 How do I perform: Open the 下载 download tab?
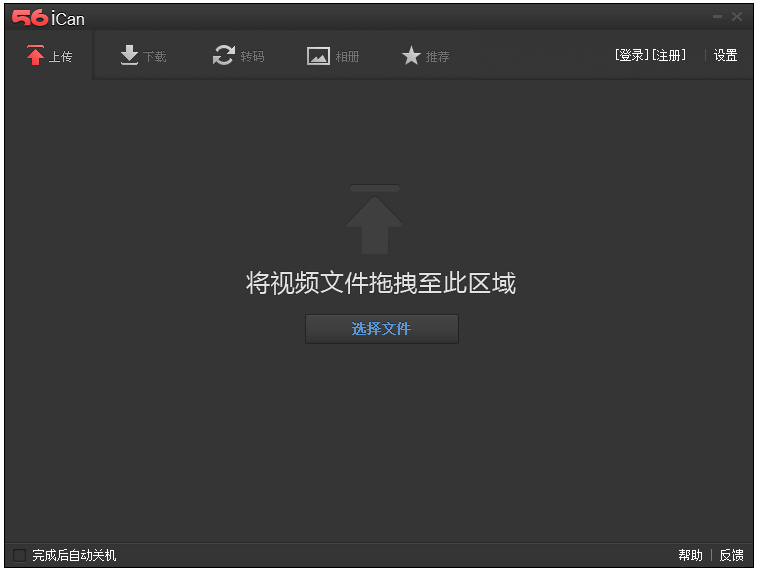tap(143, 56)
